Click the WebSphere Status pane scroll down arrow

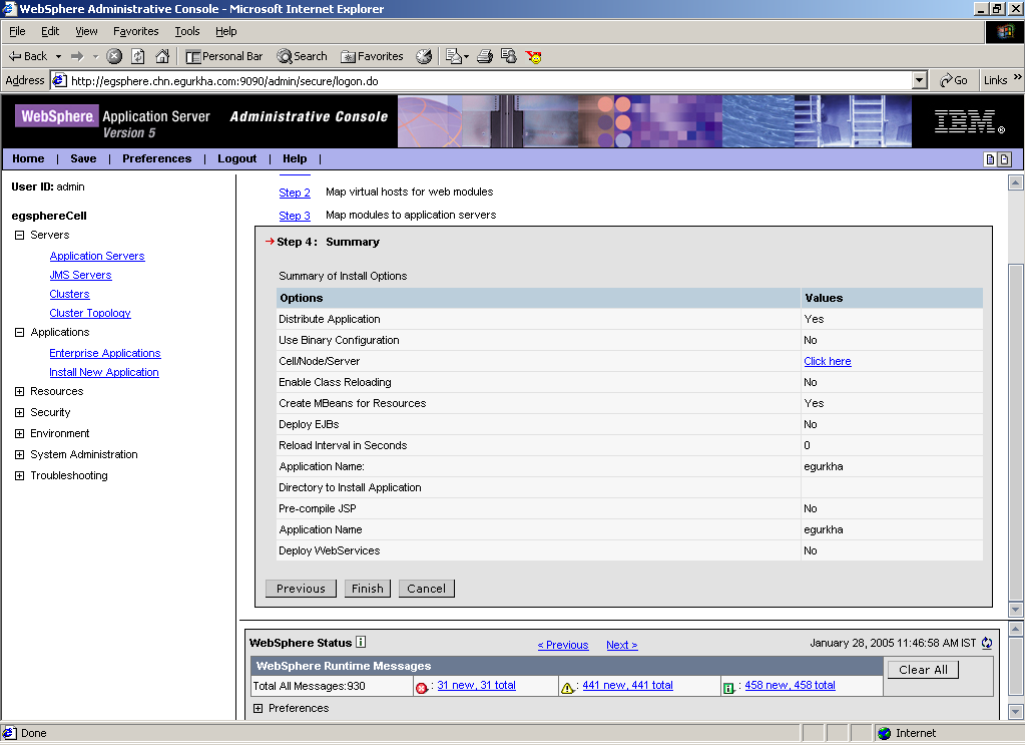click(1016, 712)
